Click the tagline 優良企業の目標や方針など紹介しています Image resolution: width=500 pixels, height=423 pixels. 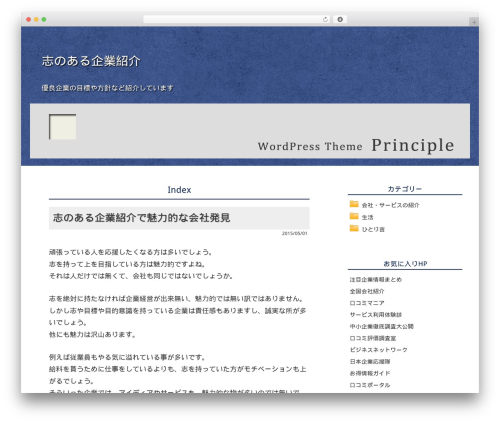(x=107, y=88)
